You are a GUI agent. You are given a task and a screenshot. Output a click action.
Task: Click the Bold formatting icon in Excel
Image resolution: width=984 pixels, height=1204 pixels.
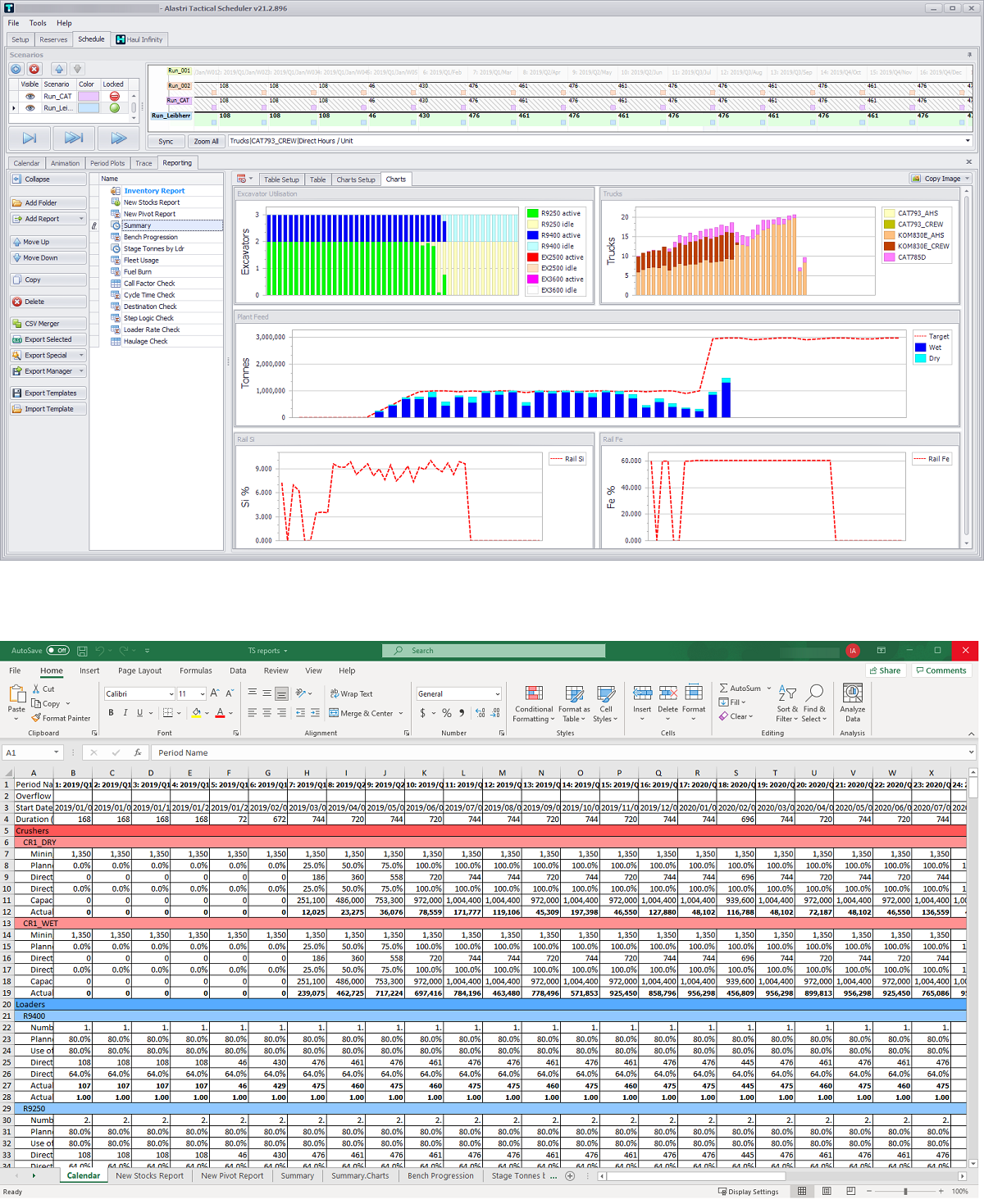(112, 713)
